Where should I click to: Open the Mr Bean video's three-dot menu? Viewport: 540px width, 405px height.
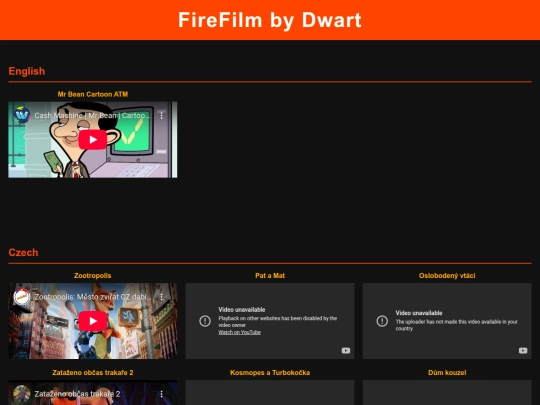tap(162, 115)
